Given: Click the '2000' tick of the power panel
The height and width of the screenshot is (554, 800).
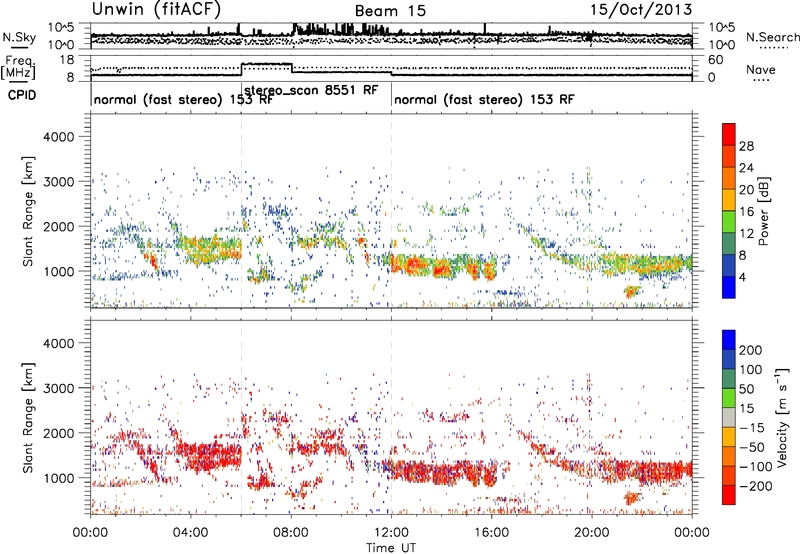Looking at the screenshot, I should coord(58,226).
